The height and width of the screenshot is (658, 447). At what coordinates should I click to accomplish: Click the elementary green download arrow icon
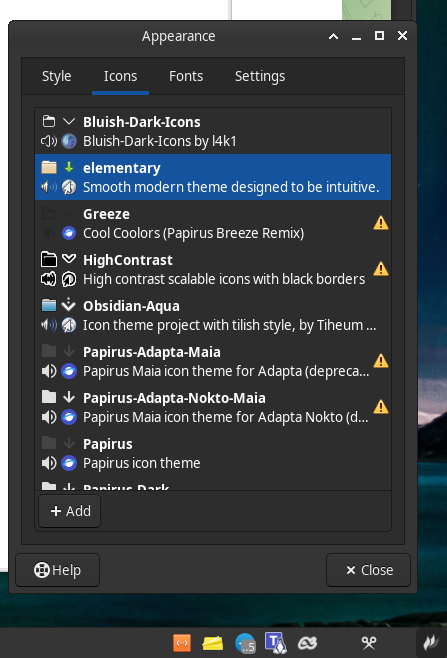tap(69, 167)
